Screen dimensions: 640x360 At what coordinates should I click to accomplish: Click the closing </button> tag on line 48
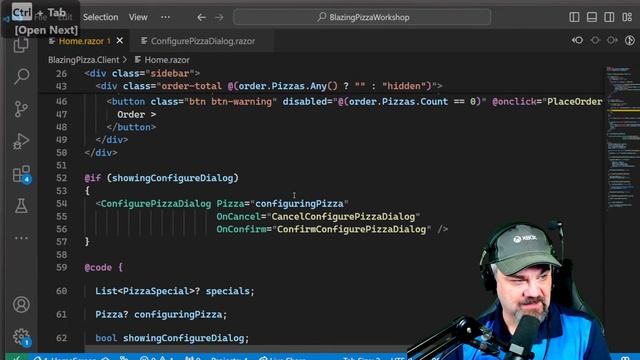pyautogui.click(x=131, y=127)
